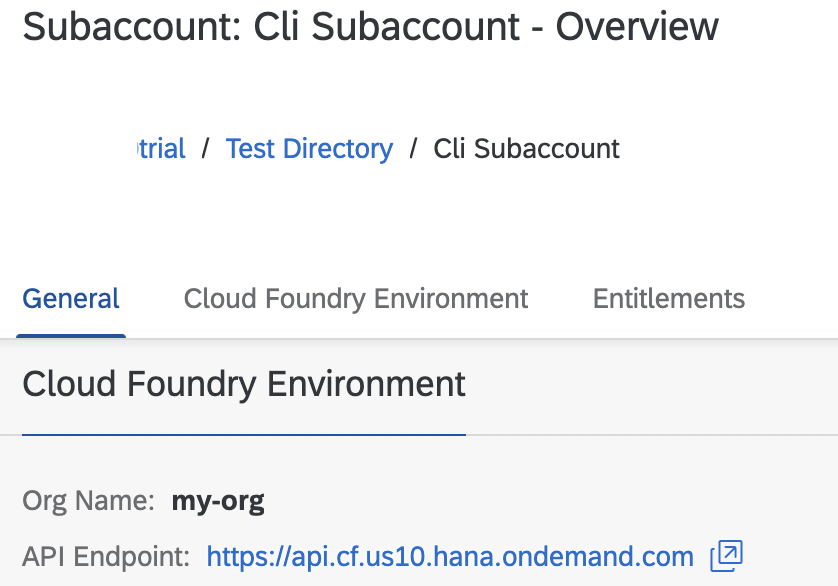838x586 pixels.
Task: Click the slash separator after trial
Action: coord(205,149)
